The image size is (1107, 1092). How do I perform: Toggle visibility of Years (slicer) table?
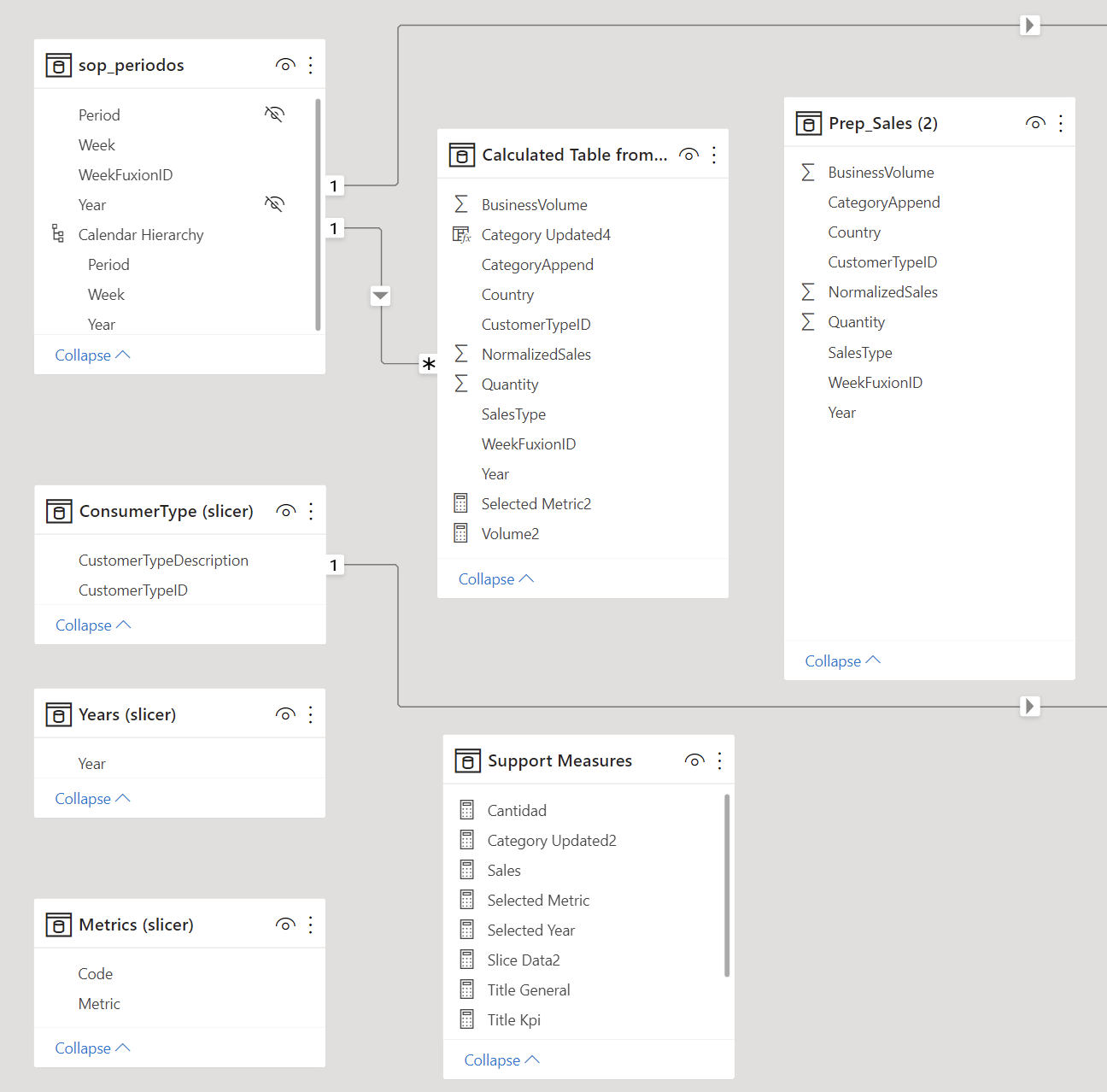point(285,714)
